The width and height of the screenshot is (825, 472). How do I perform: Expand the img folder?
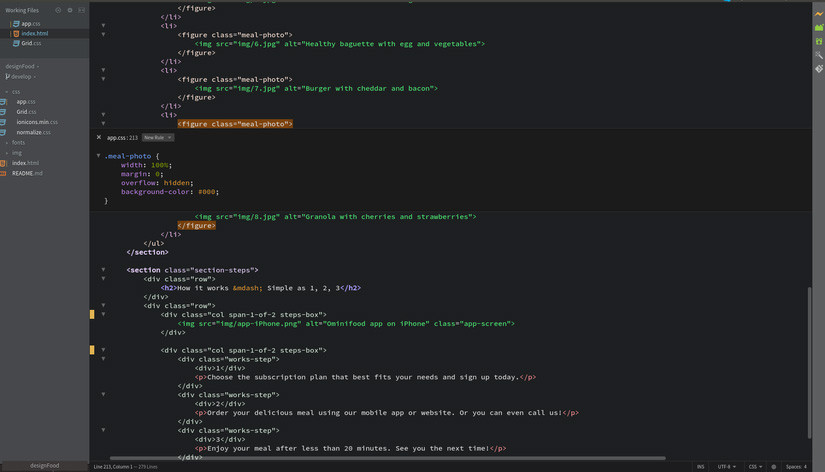(x=6, y=153)
